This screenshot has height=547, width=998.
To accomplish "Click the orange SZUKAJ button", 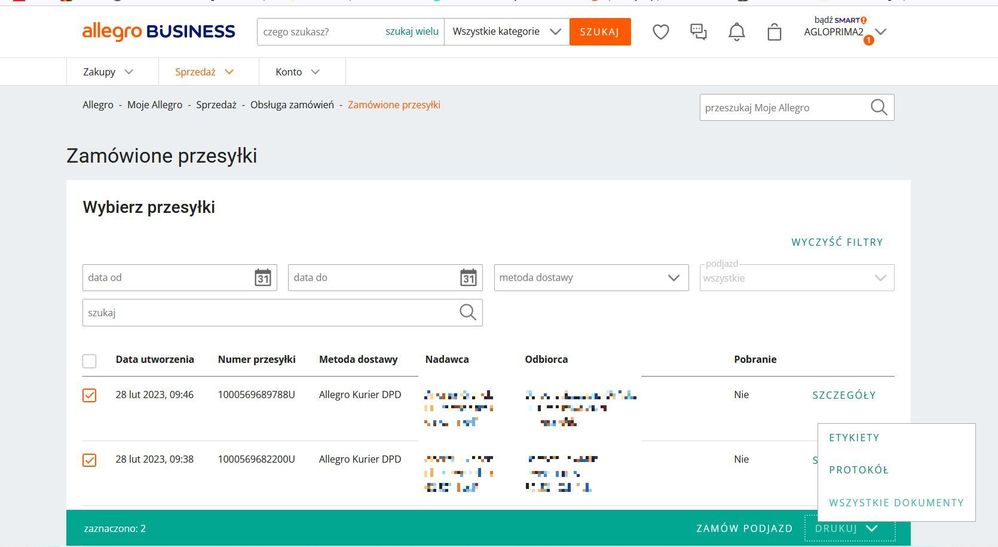I will (600, 32).
